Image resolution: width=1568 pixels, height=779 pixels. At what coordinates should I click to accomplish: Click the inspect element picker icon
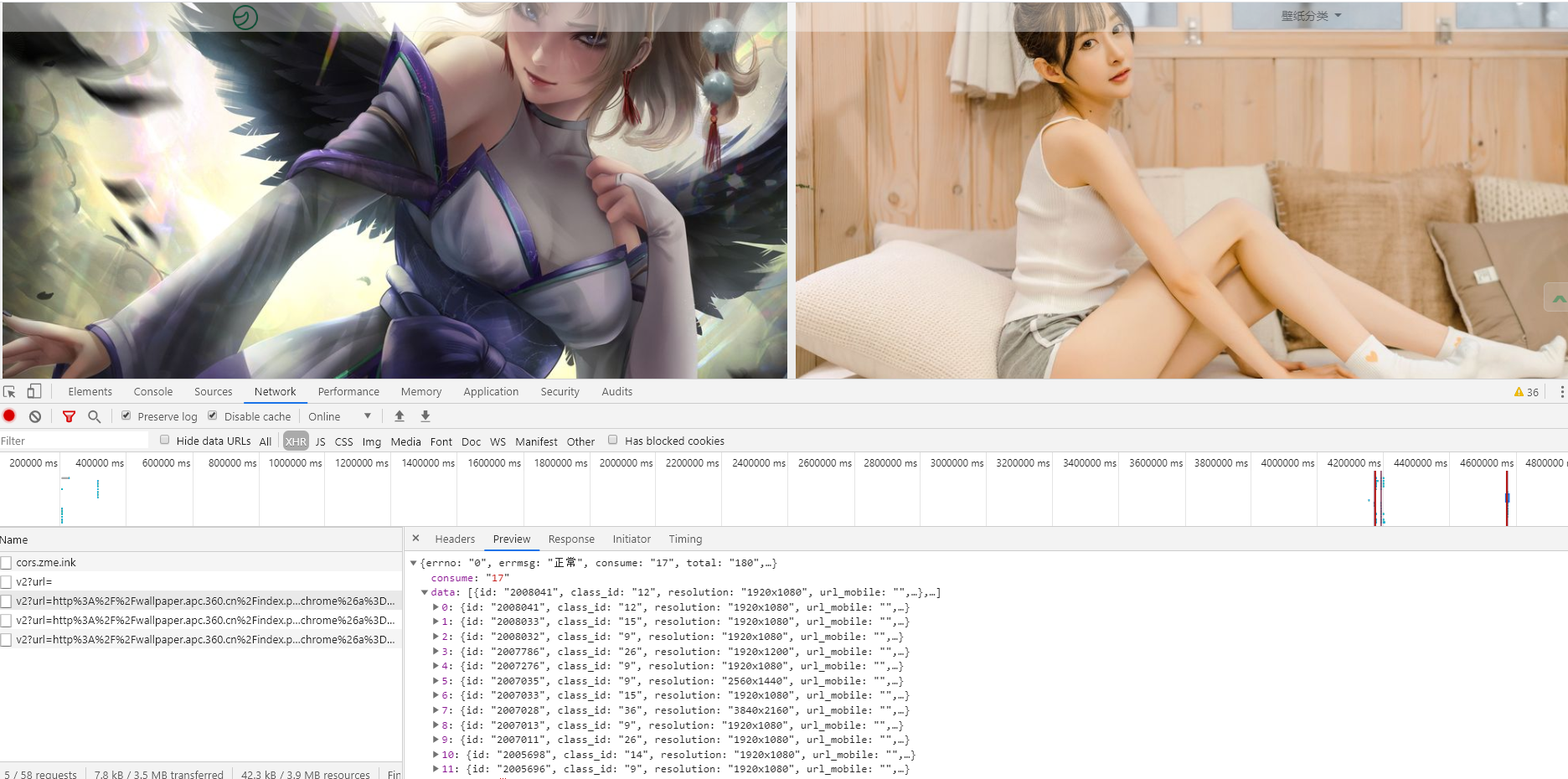coord(9,391)
